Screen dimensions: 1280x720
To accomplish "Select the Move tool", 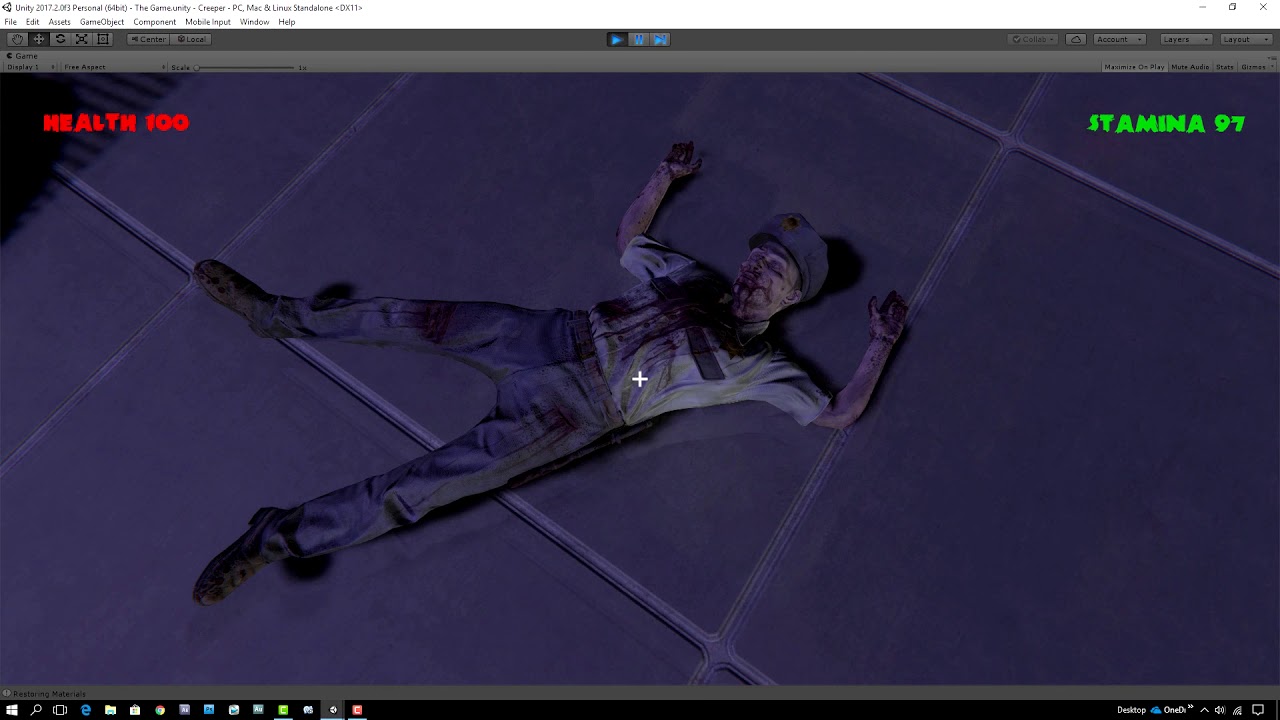I will pos(39,39).
